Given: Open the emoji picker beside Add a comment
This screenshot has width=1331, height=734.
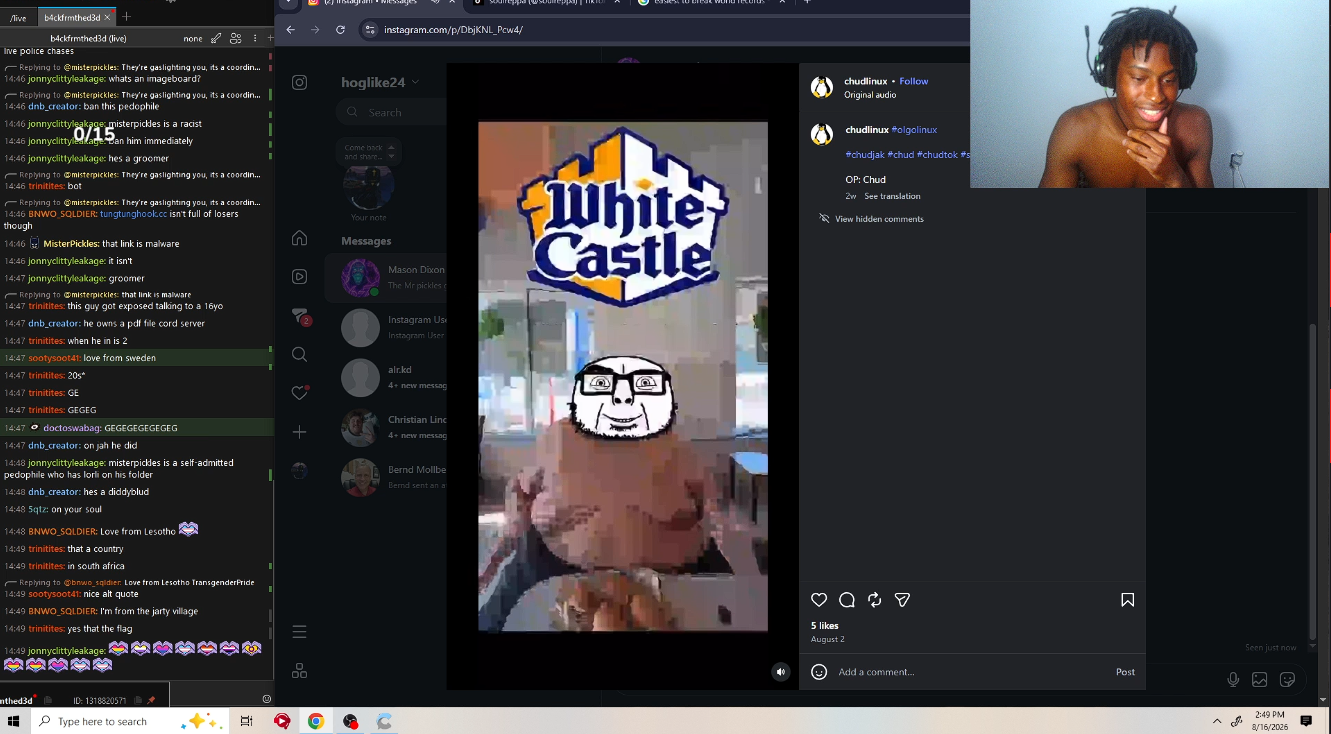Looking at the screenshot, I should point(819,672).
